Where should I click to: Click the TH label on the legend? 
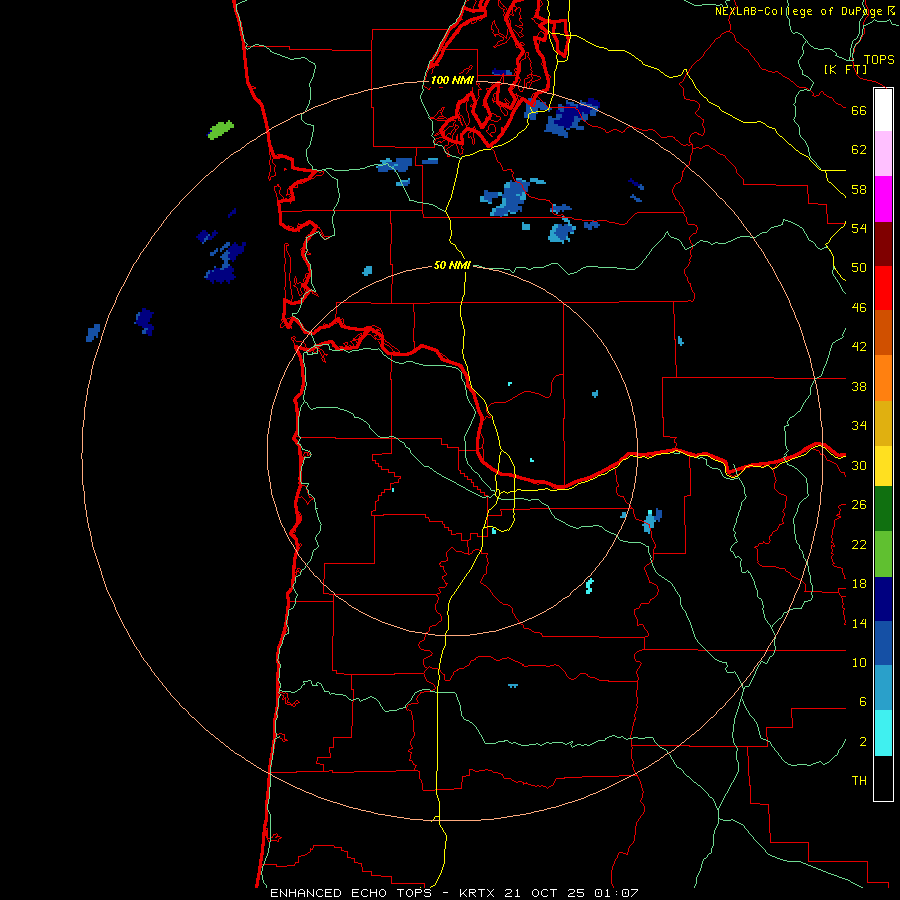(x=859, y=781)
